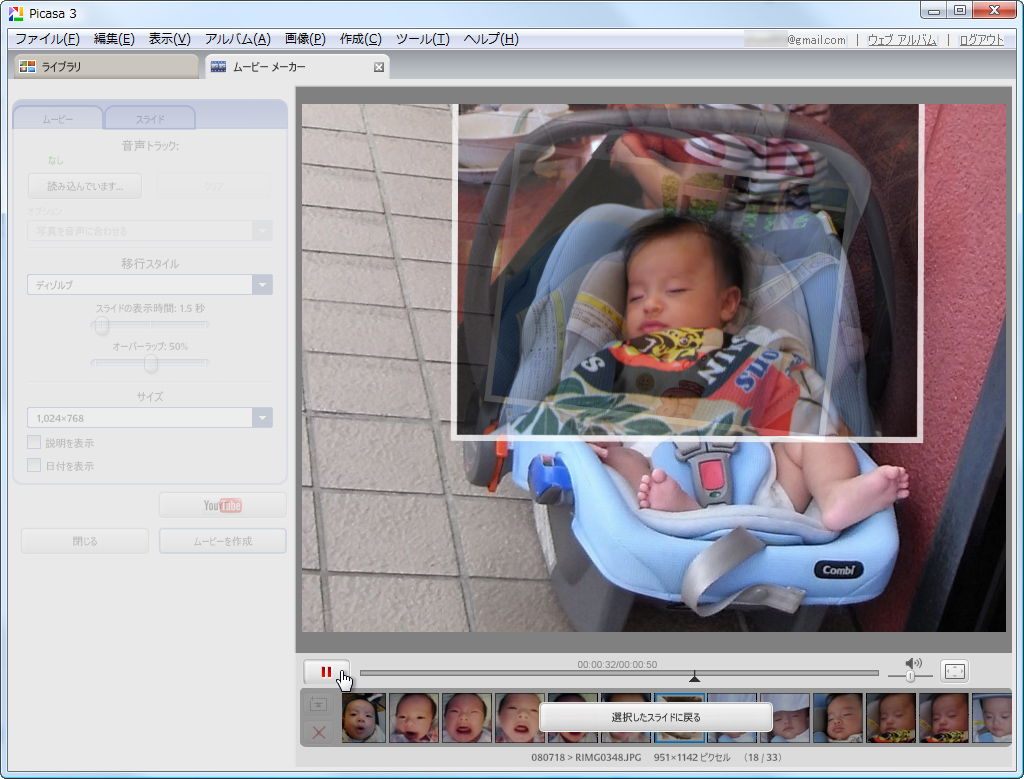Click the @gmail.com account text
Viewport: 1024px width, 779px height.
click(816, 40)
